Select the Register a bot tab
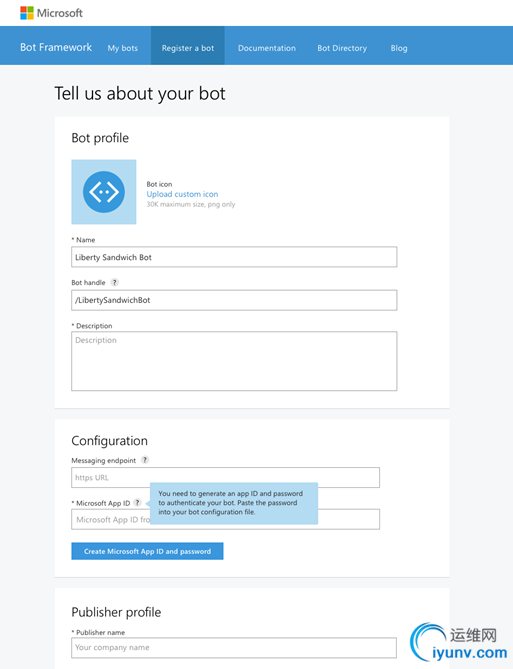 pyautogui.click(x=188, y=46)
